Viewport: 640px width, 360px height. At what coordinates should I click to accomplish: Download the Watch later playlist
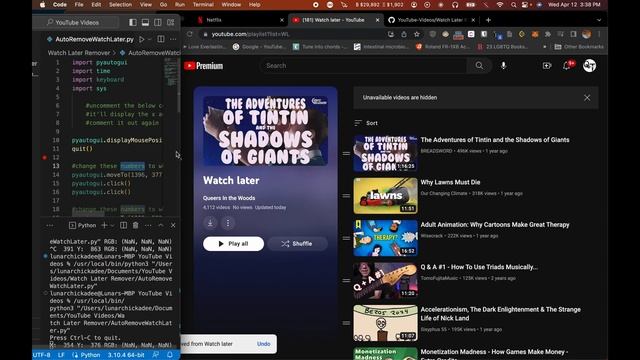click(x=210, y=223)
